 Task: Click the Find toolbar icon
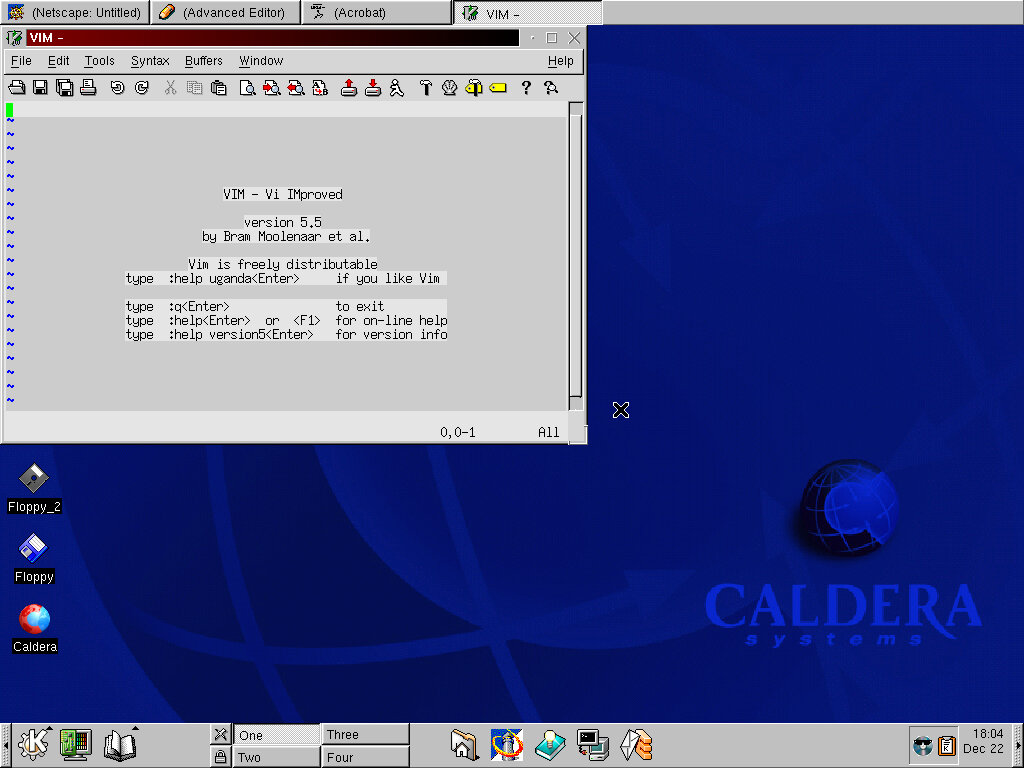246,88
